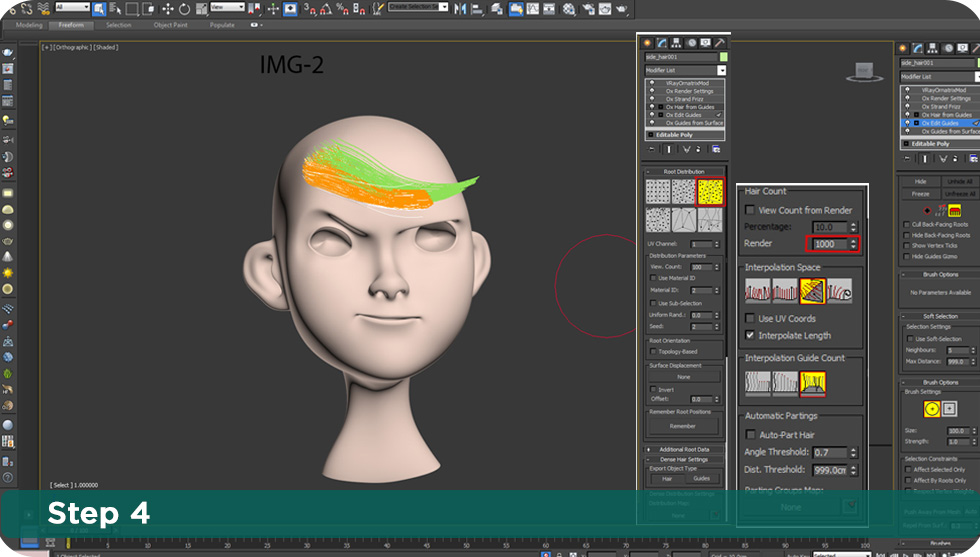The width and height of the screenshot is (980, 557).
Task: Select the highlighted yellow root distribution pattern
Action: [x=710, y=192]
